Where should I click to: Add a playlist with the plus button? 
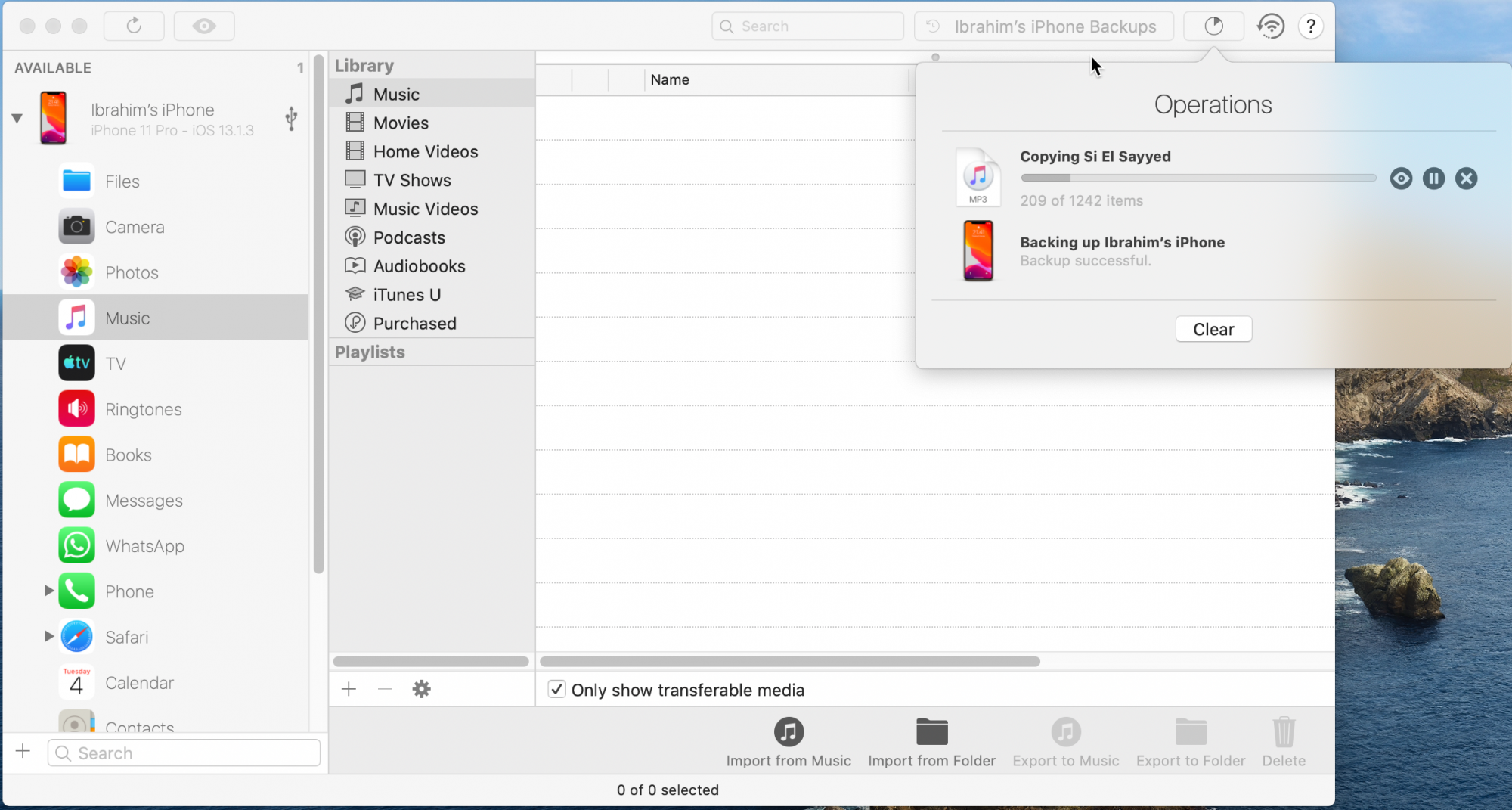(x=349, y=689)
